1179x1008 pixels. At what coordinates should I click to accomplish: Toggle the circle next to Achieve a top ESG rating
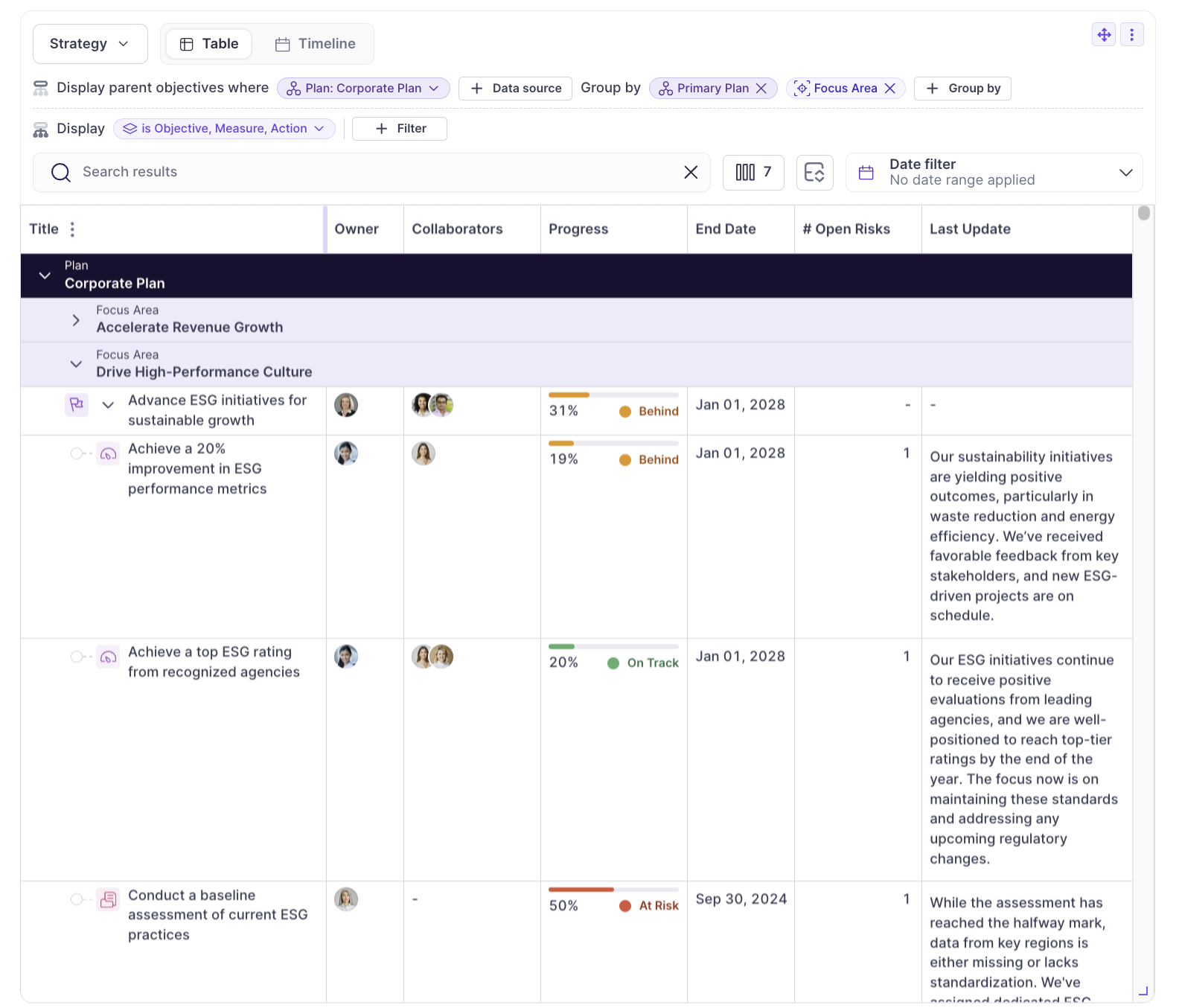tap(77, 657)
